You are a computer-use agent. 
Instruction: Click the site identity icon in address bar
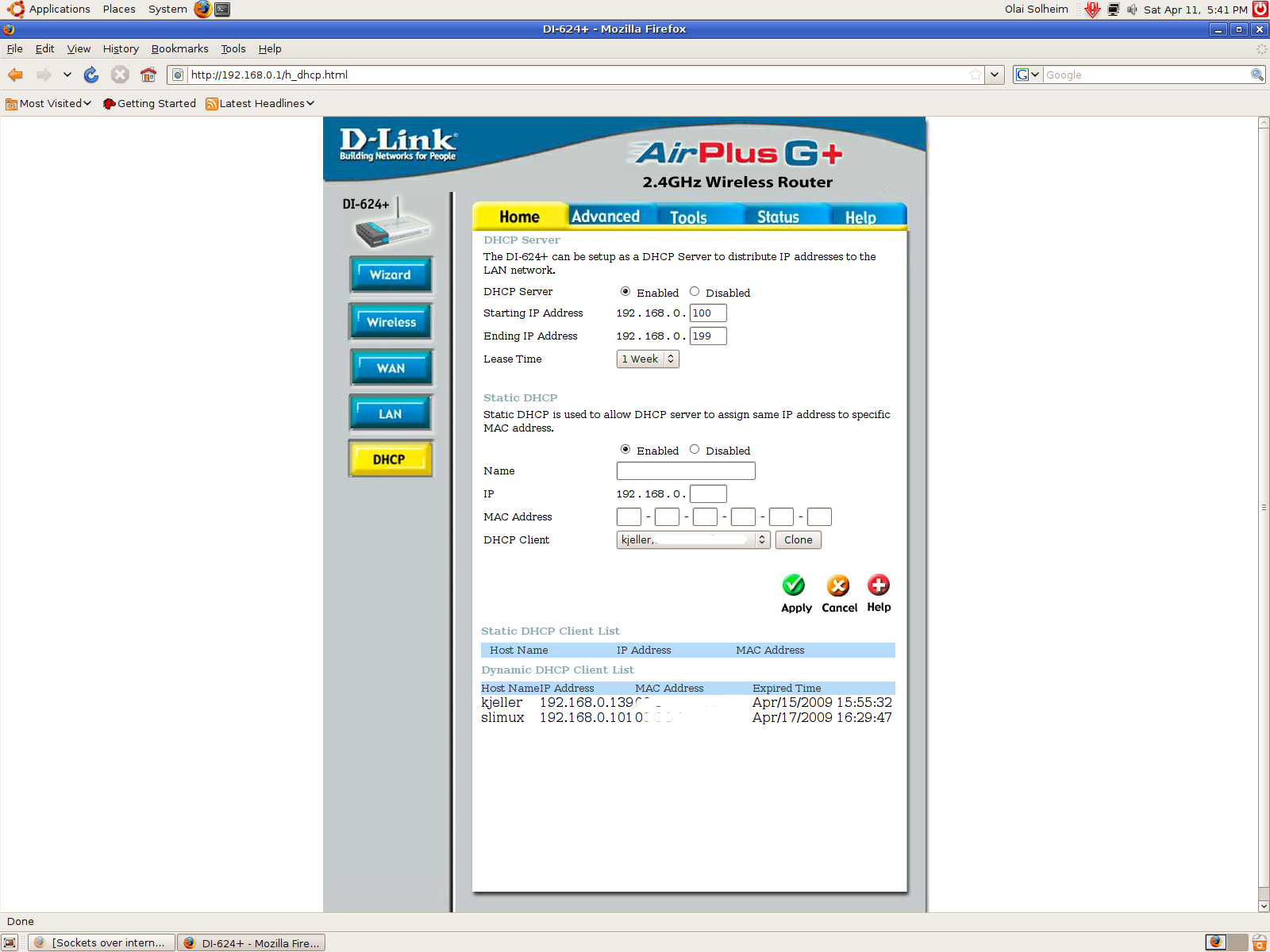point(178,75)
